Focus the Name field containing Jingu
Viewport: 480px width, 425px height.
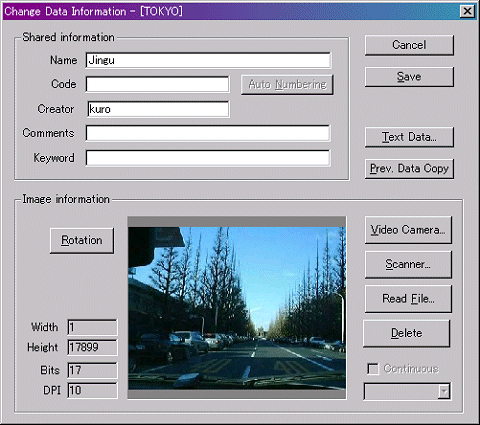[208, 60]
